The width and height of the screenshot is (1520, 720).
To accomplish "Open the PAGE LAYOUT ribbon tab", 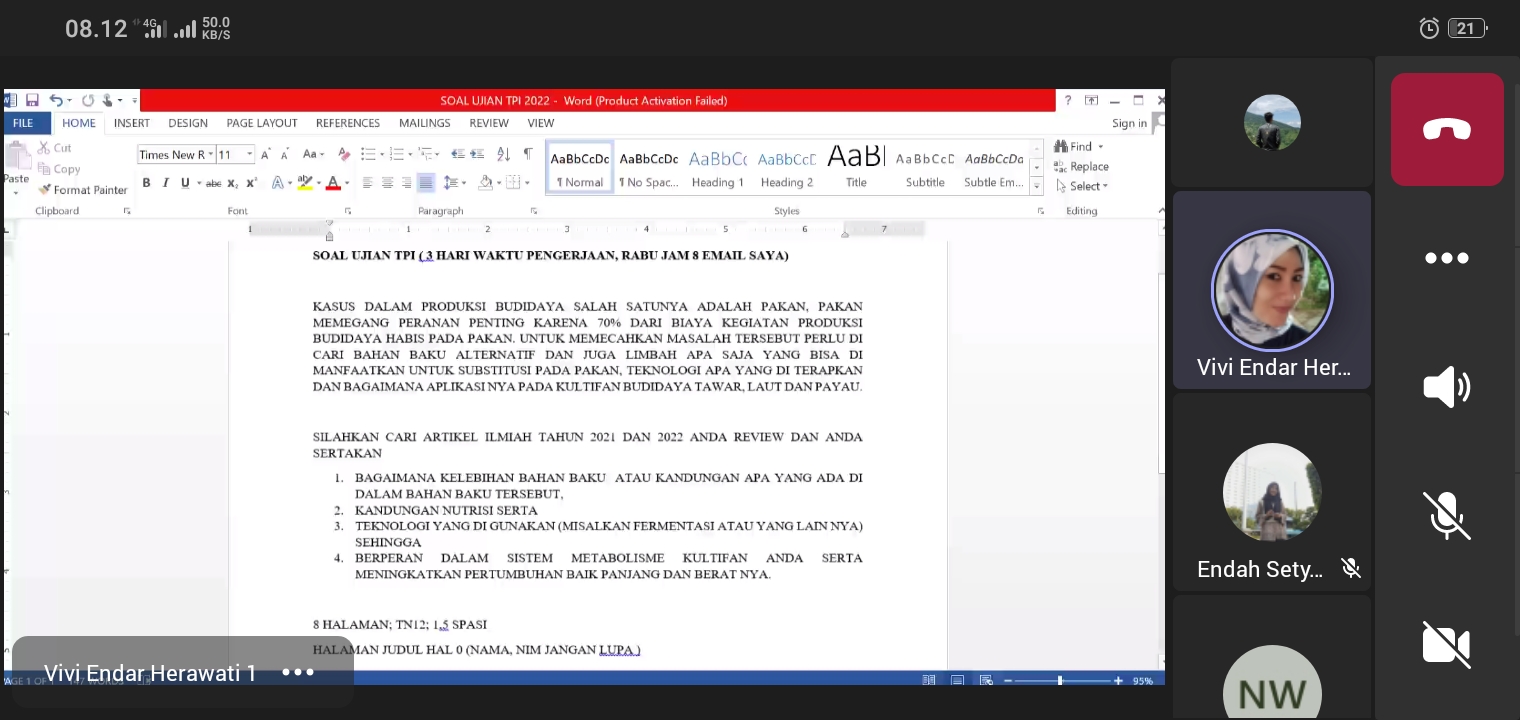I will click(x=262, y=123).
